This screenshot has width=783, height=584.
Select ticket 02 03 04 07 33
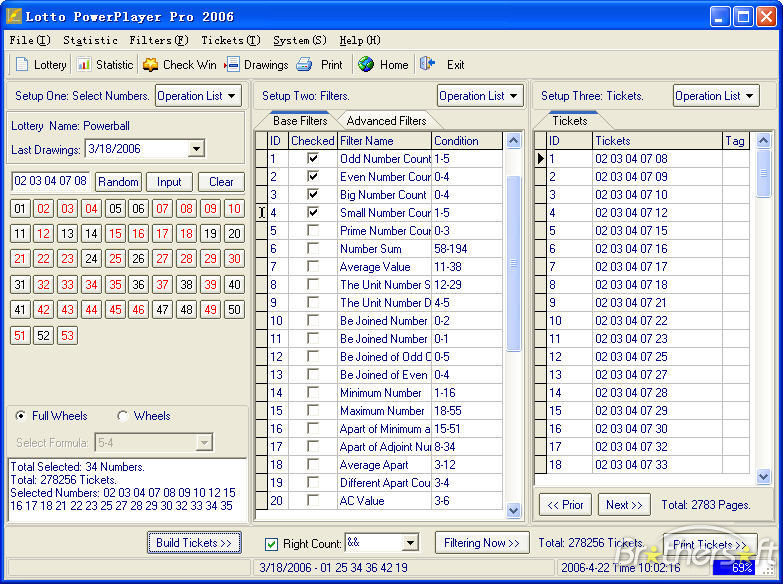631,465
